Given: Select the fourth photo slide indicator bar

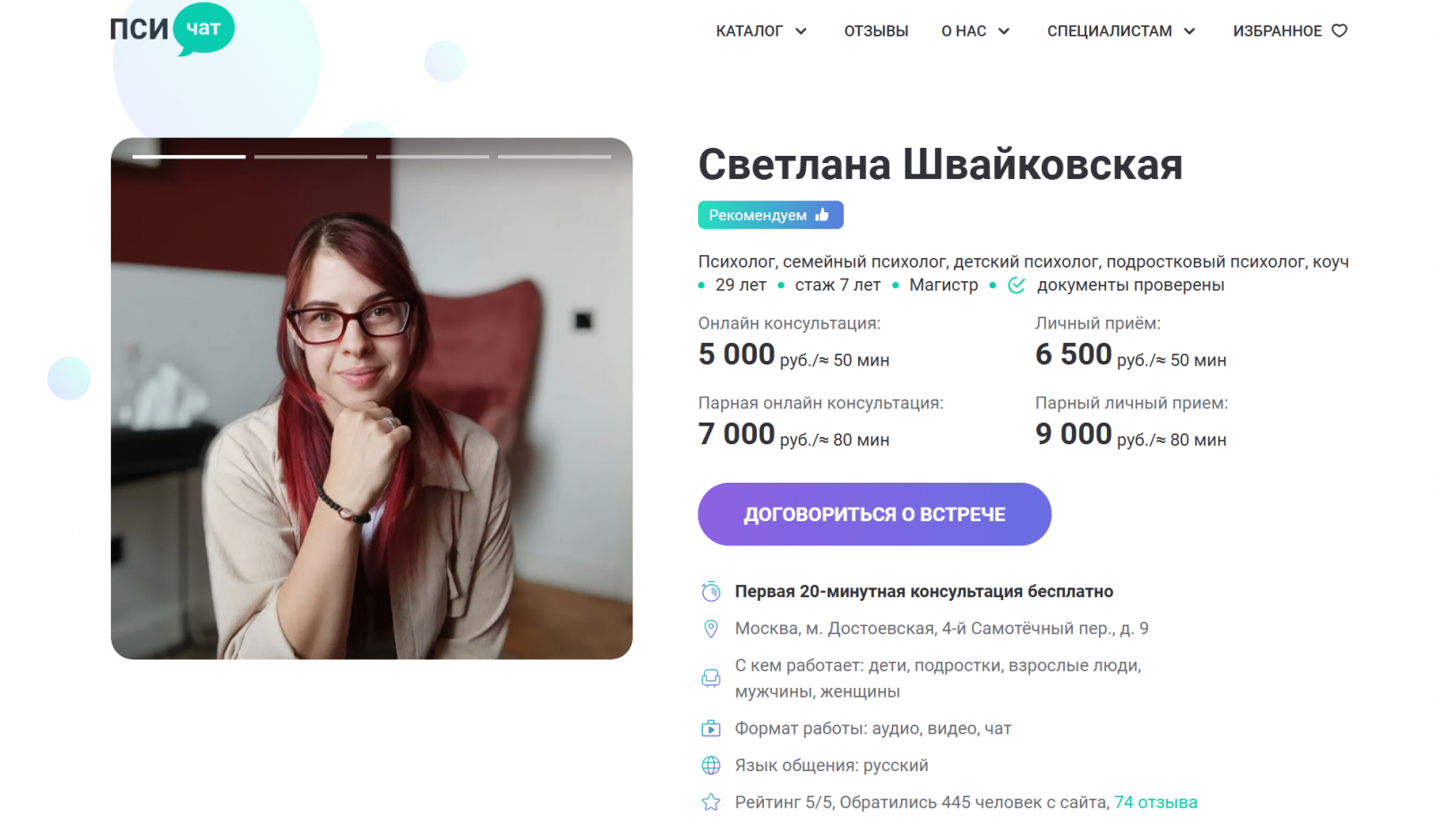Looking at the screenshot, I should point(554,157).
